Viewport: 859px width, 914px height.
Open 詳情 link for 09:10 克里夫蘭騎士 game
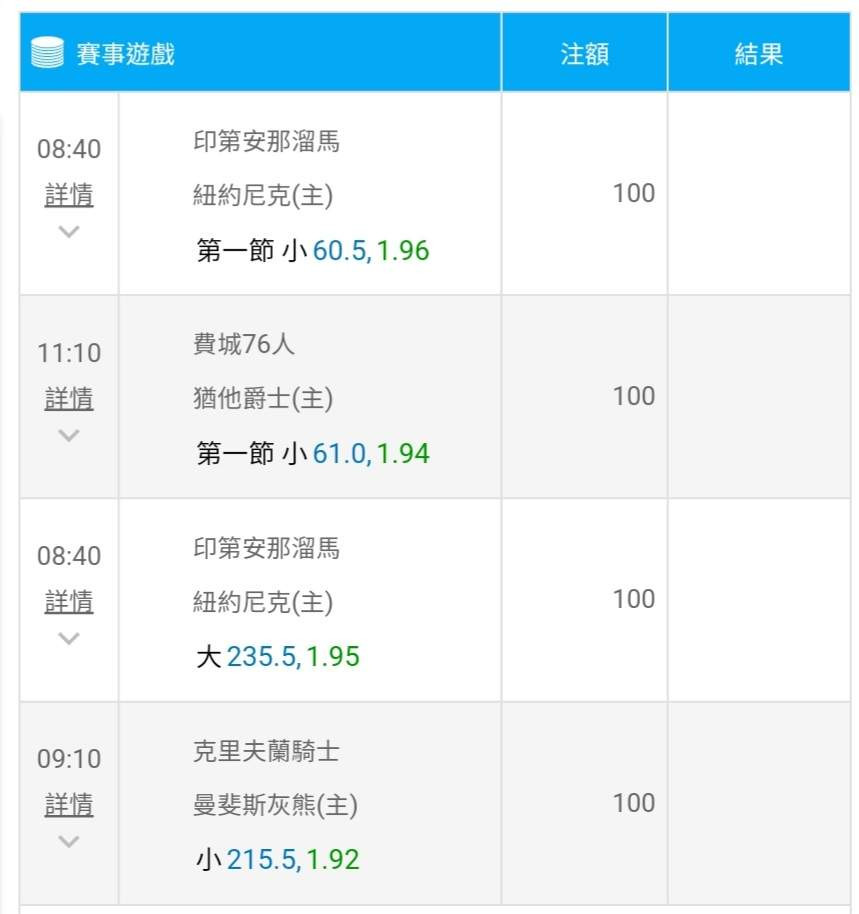(69, 805)
